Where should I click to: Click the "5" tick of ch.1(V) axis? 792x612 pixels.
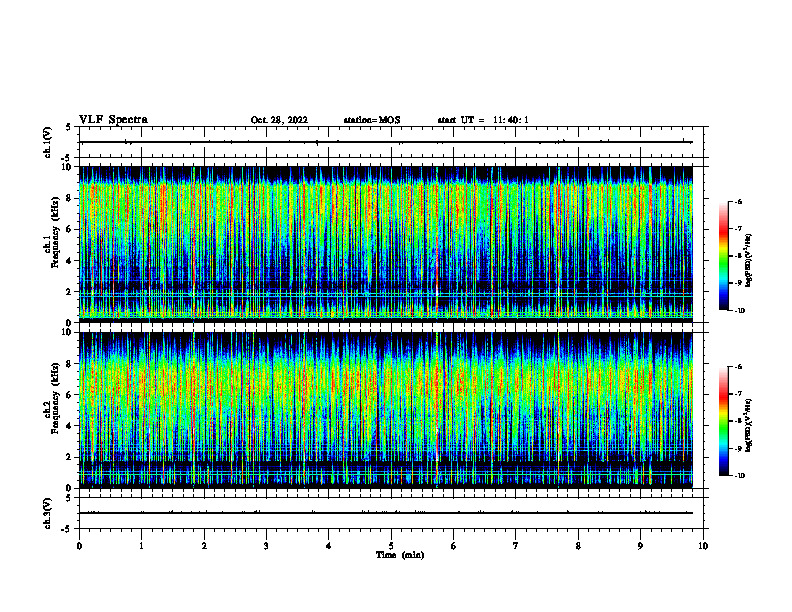69,128
